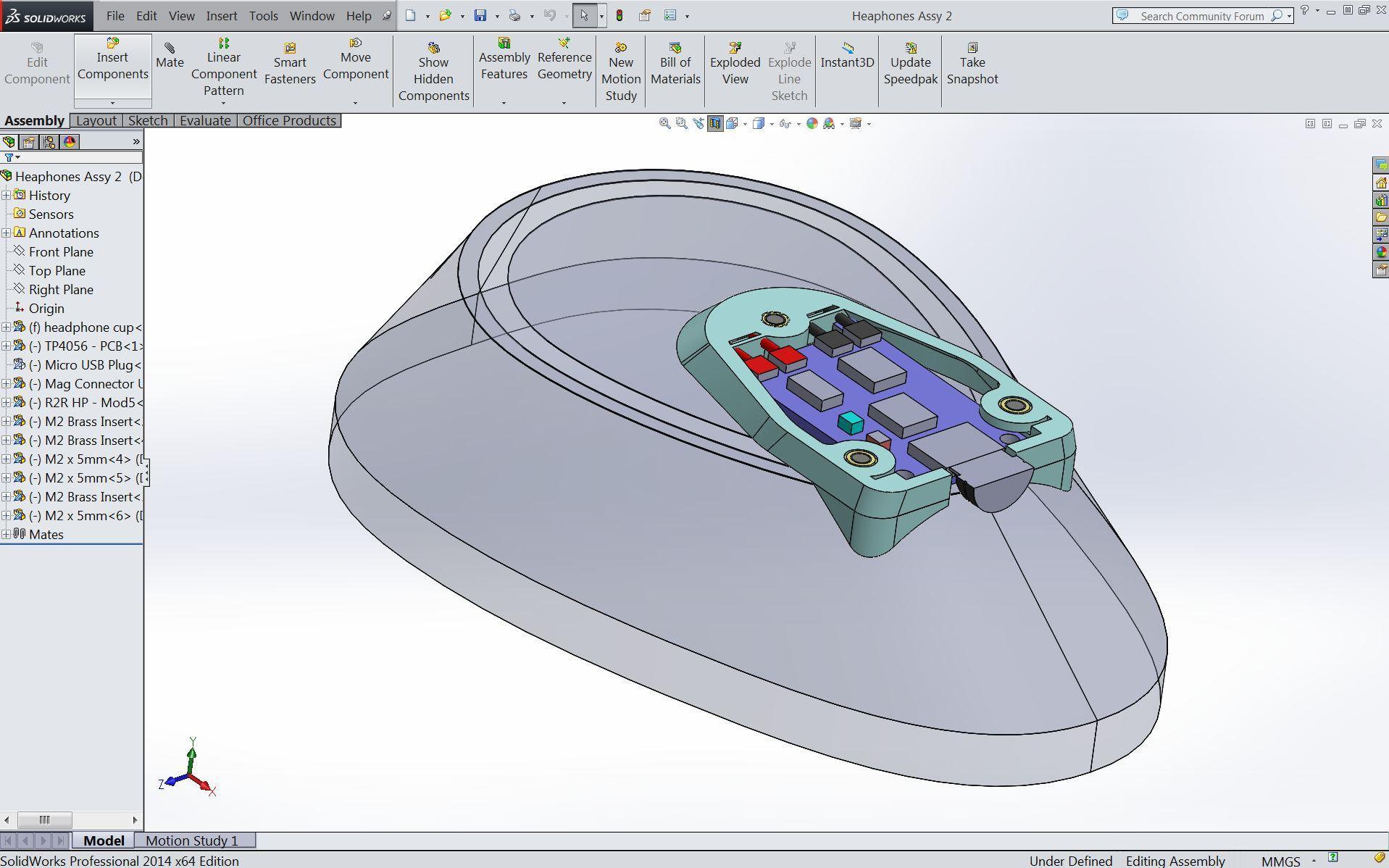Switch to PropertyManager tab
The width and height of the screenshot is (1389, 868).
pos(29,142)
